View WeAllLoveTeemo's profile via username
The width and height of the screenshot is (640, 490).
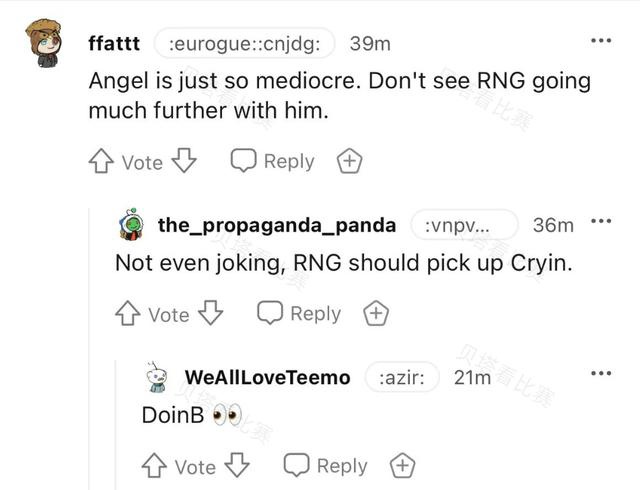[267, 377]
